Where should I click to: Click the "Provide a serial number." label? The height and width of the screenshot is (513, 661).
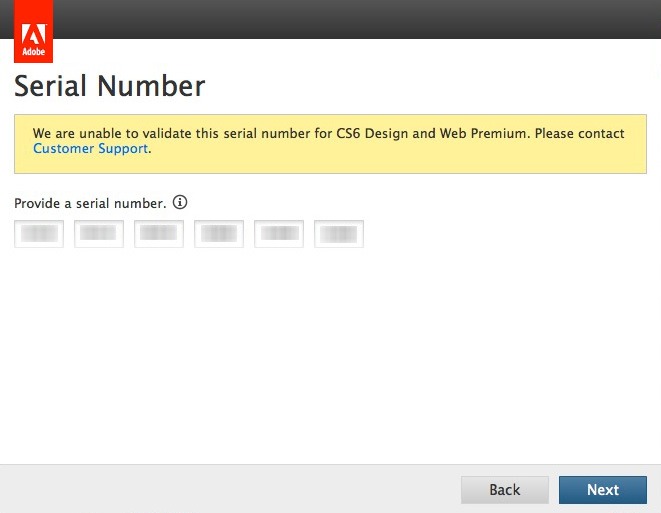click(90, 203)
